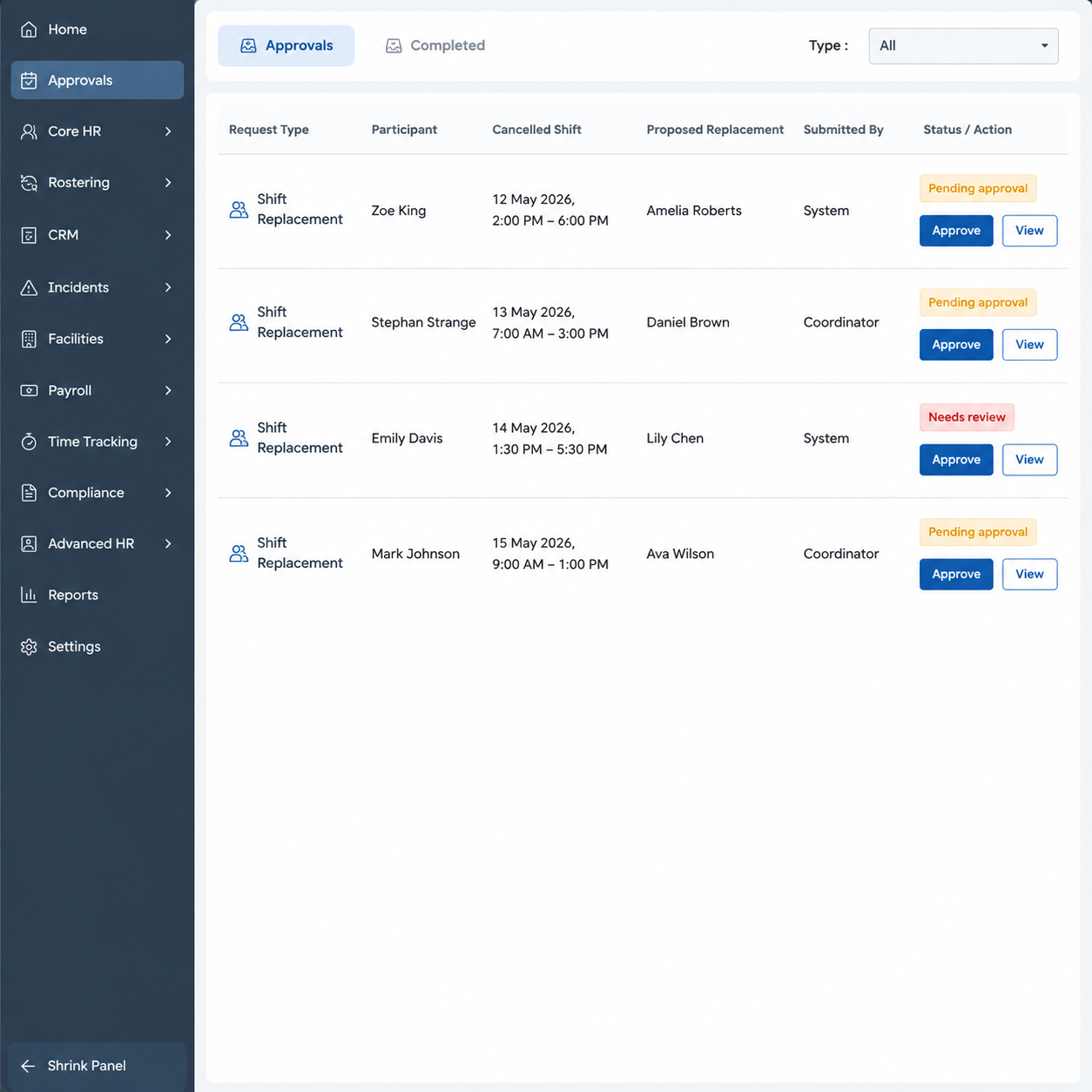Expand Advanced HR submenu chevron
Viewport: 1092px width, 1092px height.
[x=168, y=543]
